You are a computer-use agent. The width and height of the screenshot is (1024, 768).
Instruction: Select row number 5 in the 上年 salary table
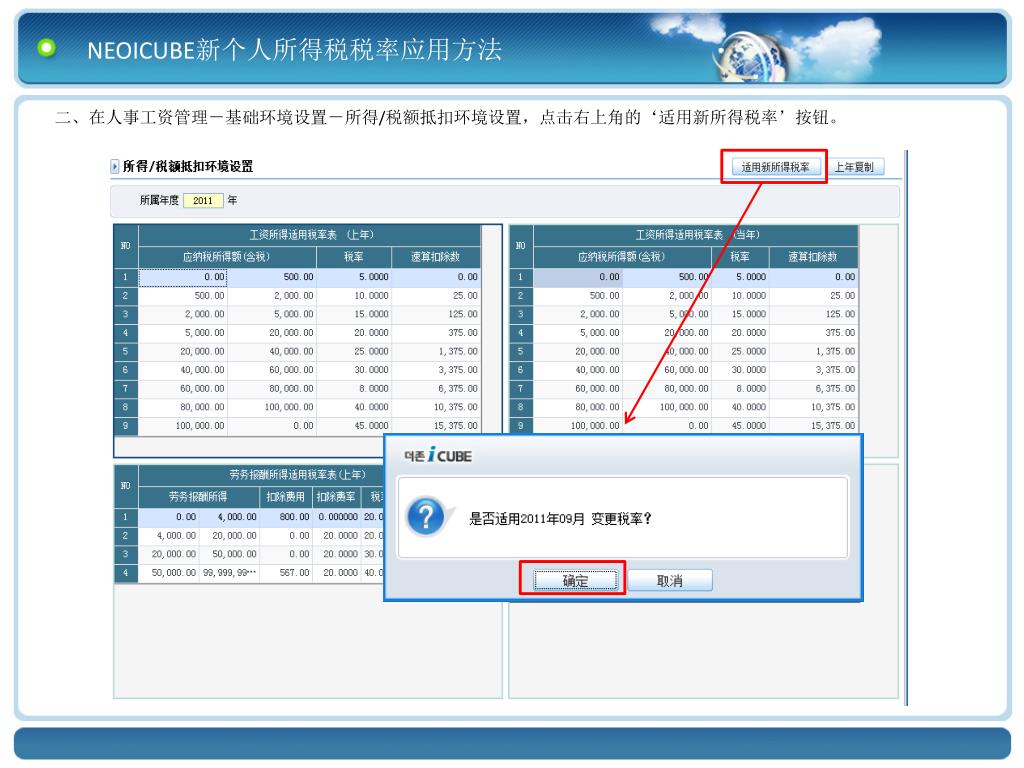coord(126,351)
